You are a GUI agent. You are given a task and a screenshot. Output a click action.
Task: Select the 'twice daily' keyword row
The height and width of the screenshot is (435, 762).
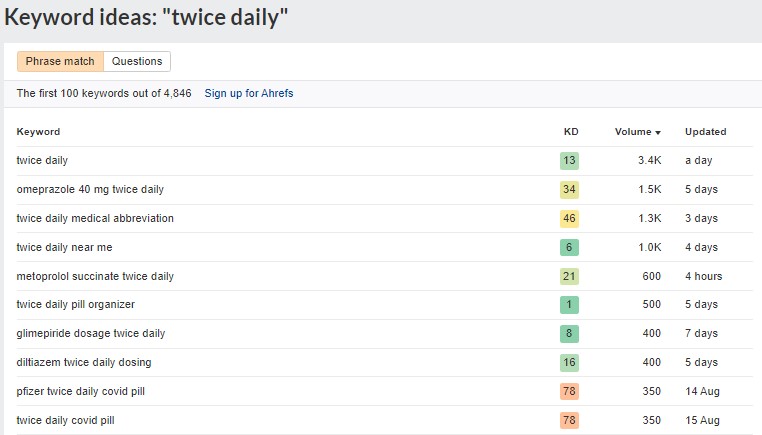42,160
